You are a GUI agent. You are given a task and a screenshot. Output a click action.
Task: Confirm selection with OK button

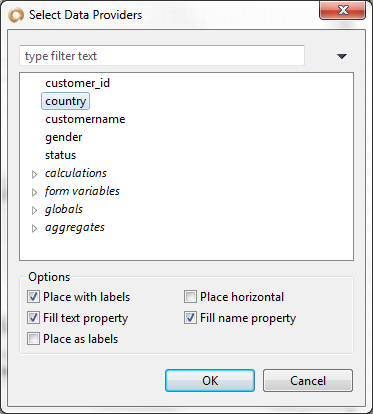click(x=210, y=380)
